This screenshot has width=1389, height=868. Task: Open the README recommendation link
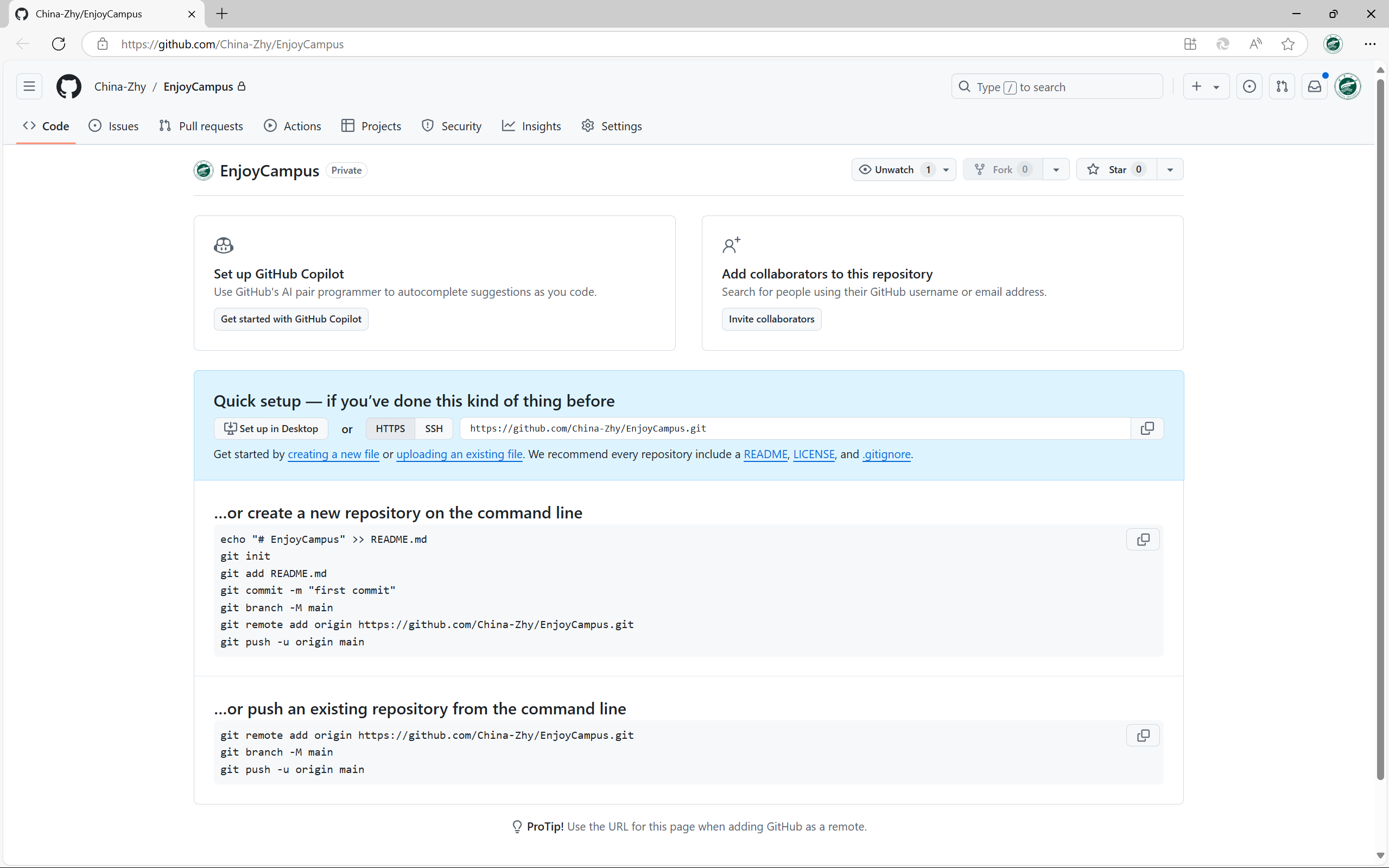pyautogui.click(x=766, y=454)
